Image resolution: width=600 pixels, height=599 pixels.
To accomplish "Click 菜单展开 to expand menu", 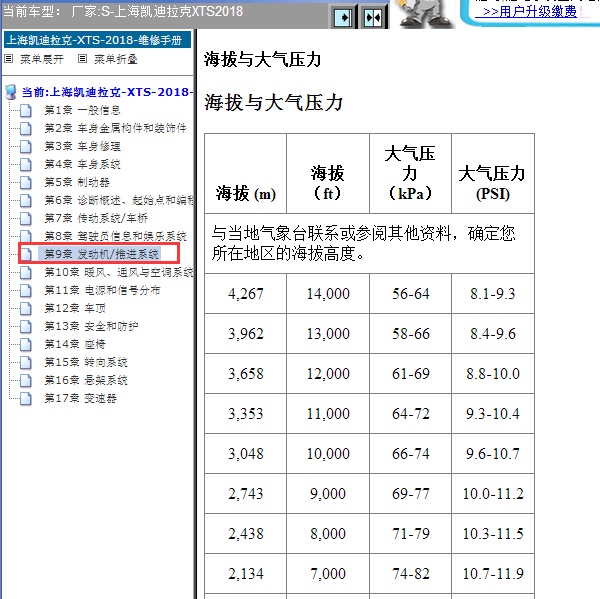I will 42,59.
